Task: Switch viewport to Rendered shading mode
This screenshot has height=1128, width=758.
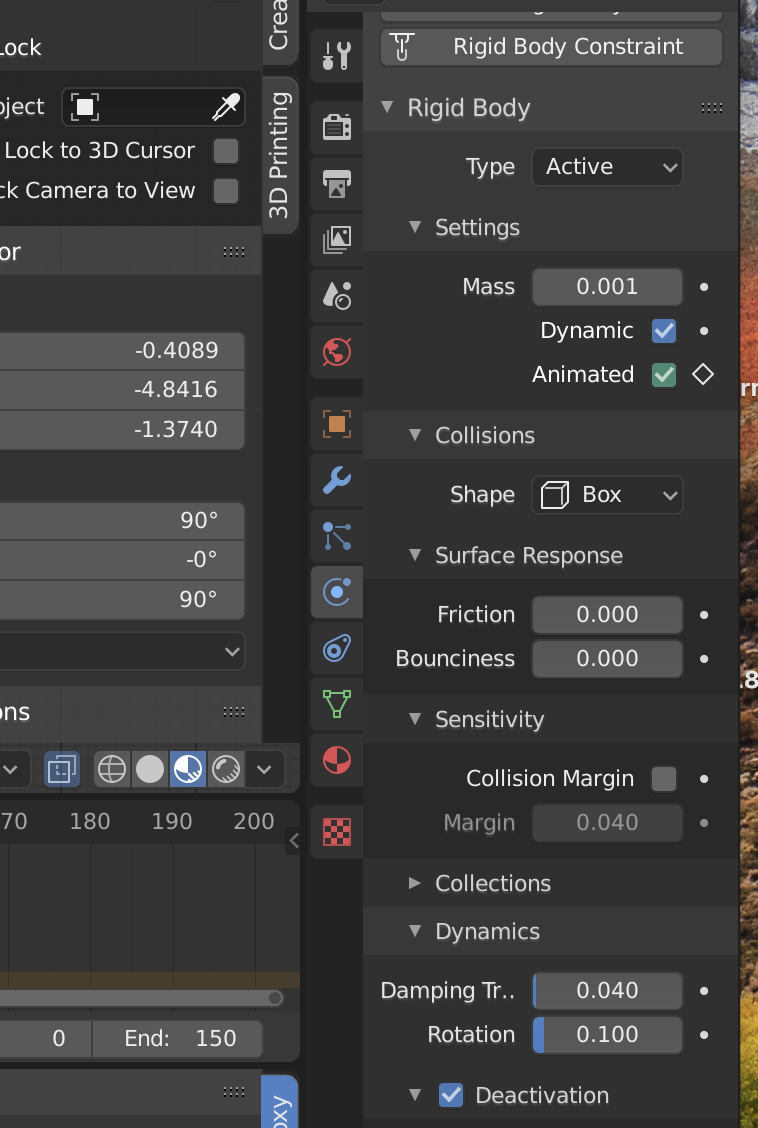Action: (x=226, y=770)
